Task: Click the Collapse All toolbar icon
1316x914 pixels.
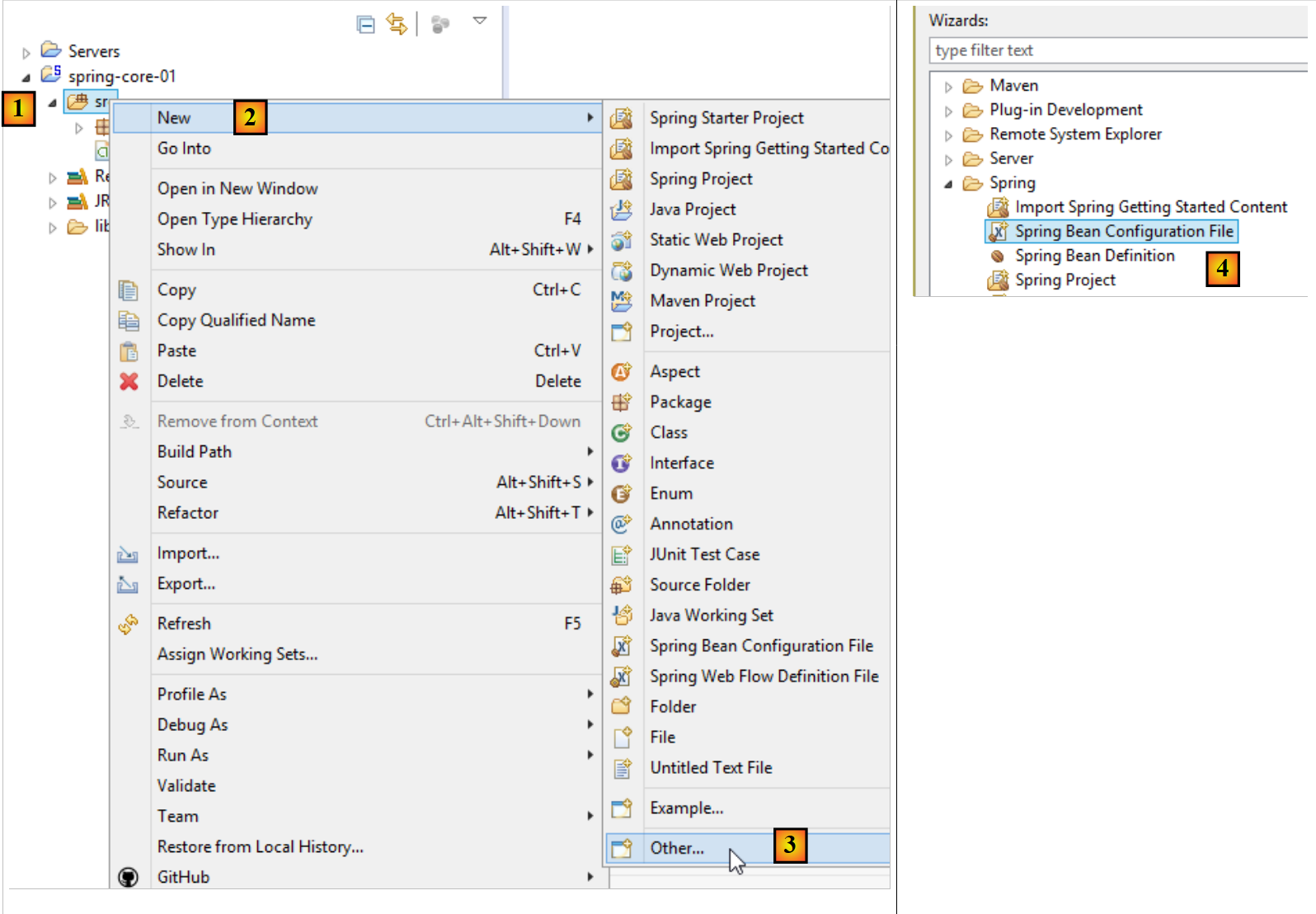Action: click(x=365, y=25)
